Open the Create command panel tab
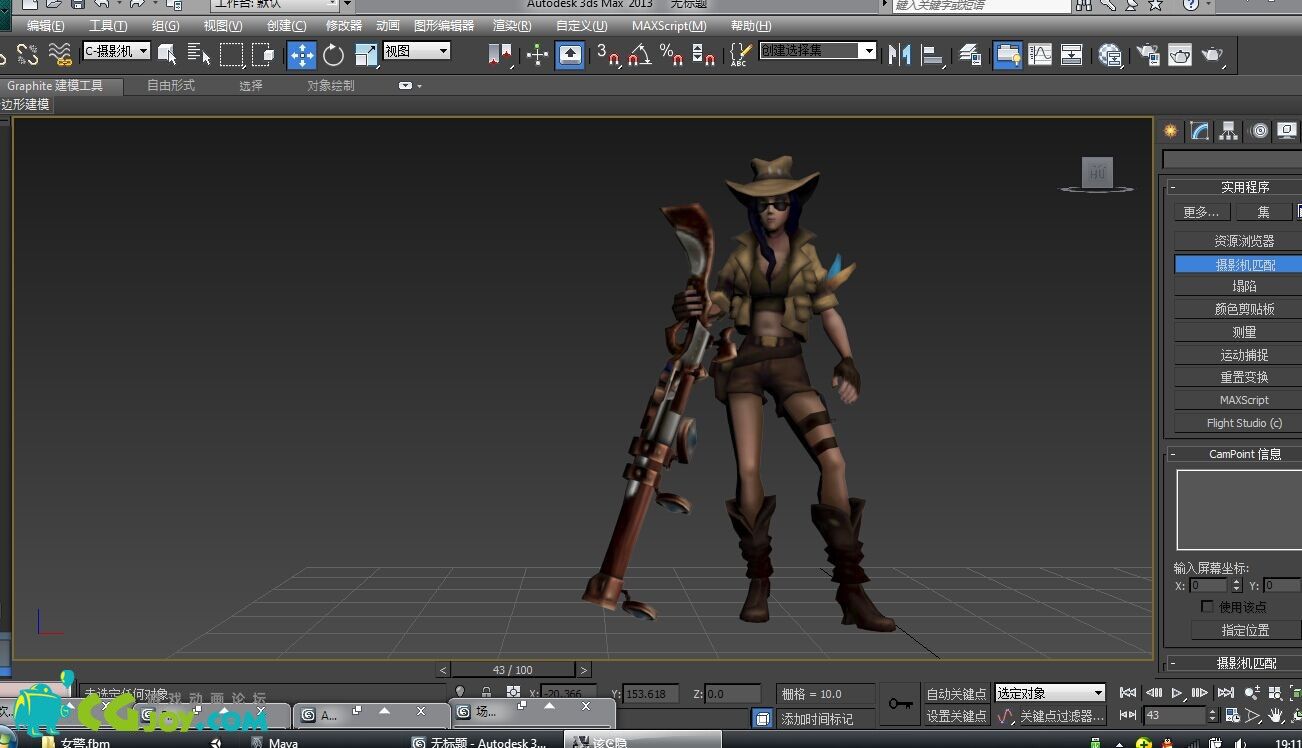Image resolution: width=1302 pixels, height=748 pixels. click(x=1170, y=131)
